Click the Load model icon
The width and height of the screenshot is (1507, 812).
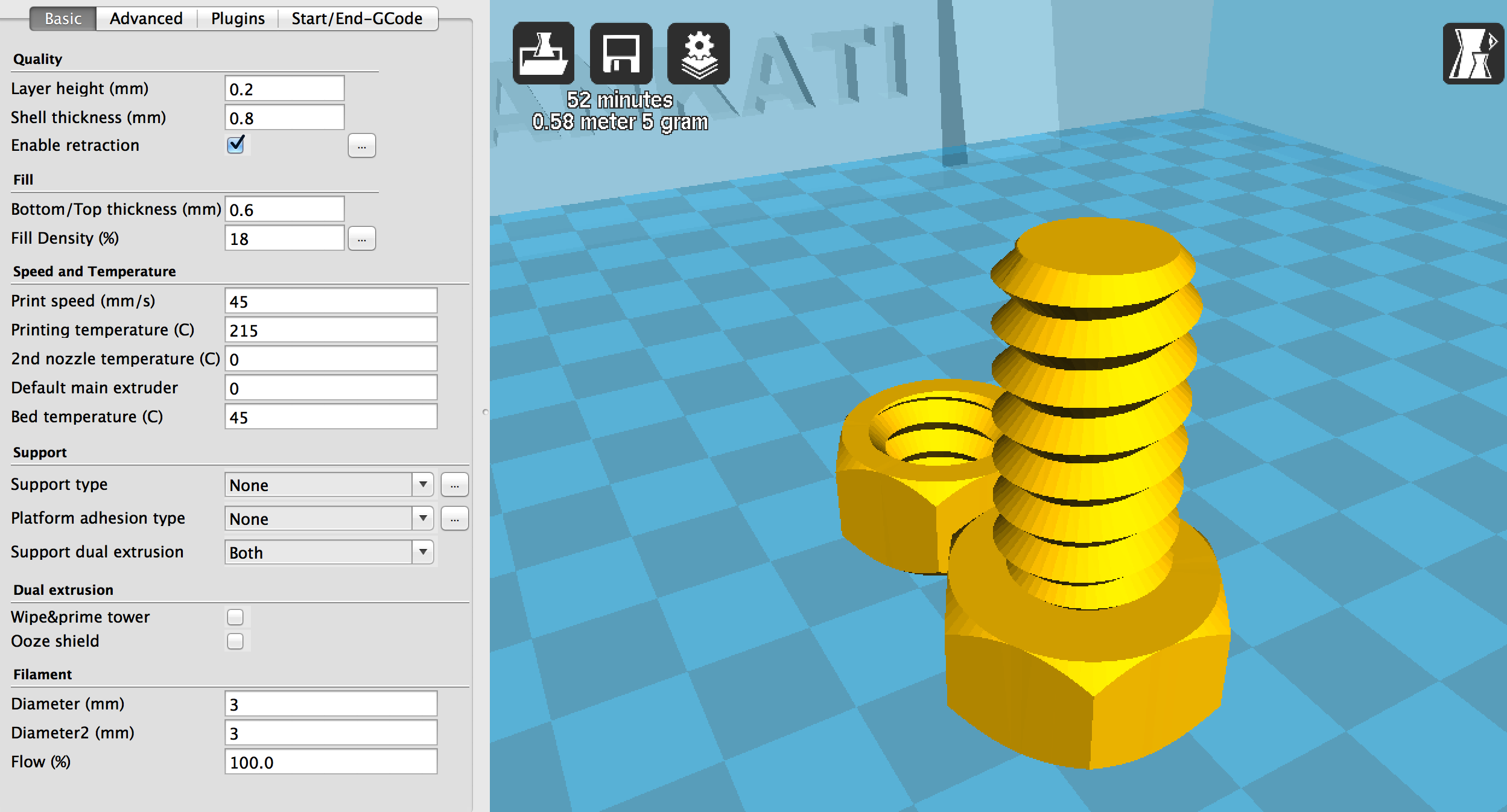tap(543, 54)
